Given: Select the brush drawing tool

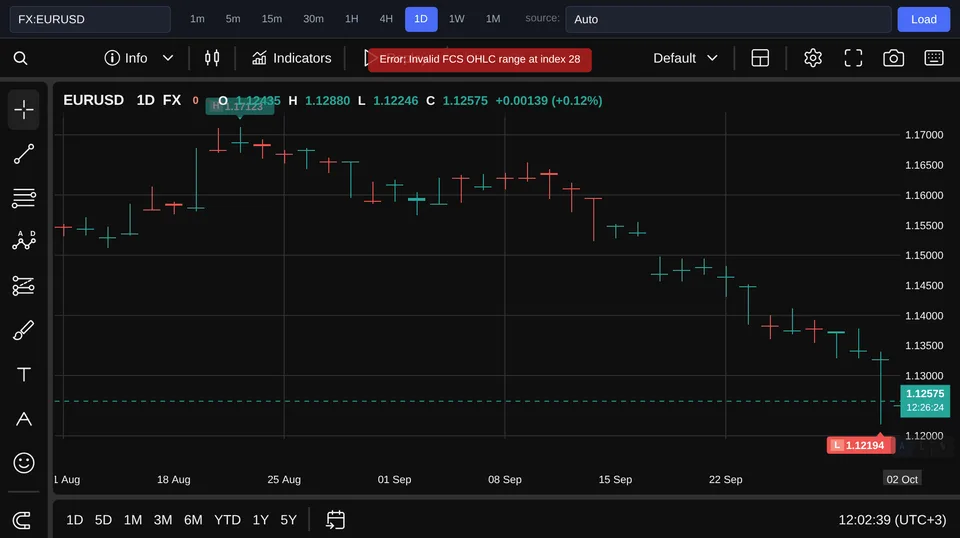Looking at the screenshot, I should pos(24,330).
